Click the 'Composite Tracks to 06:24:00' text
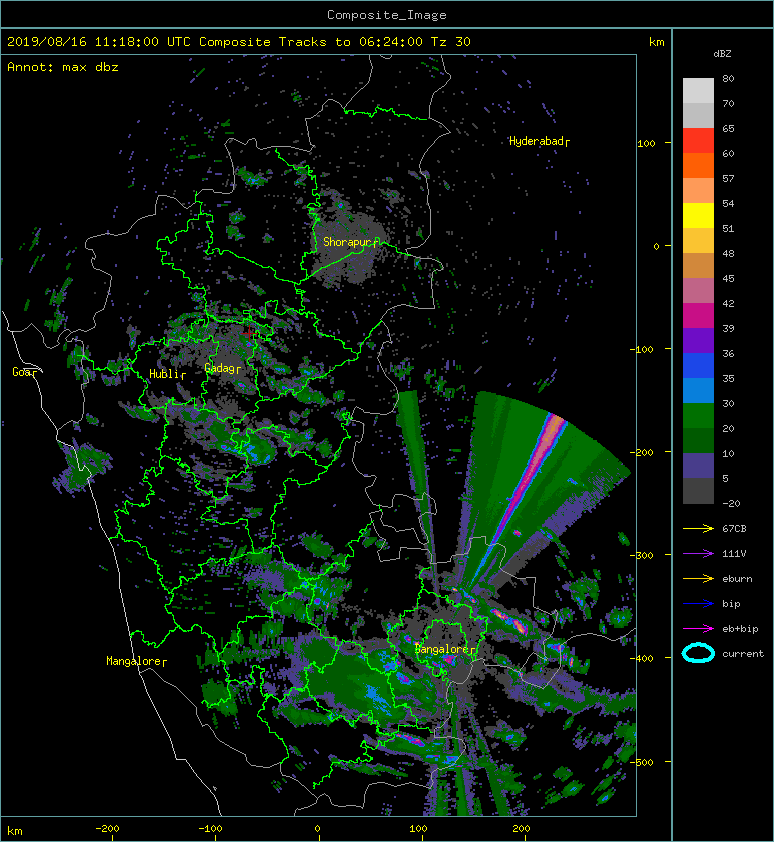Viewport: 774px width, 842px height. 311,42
